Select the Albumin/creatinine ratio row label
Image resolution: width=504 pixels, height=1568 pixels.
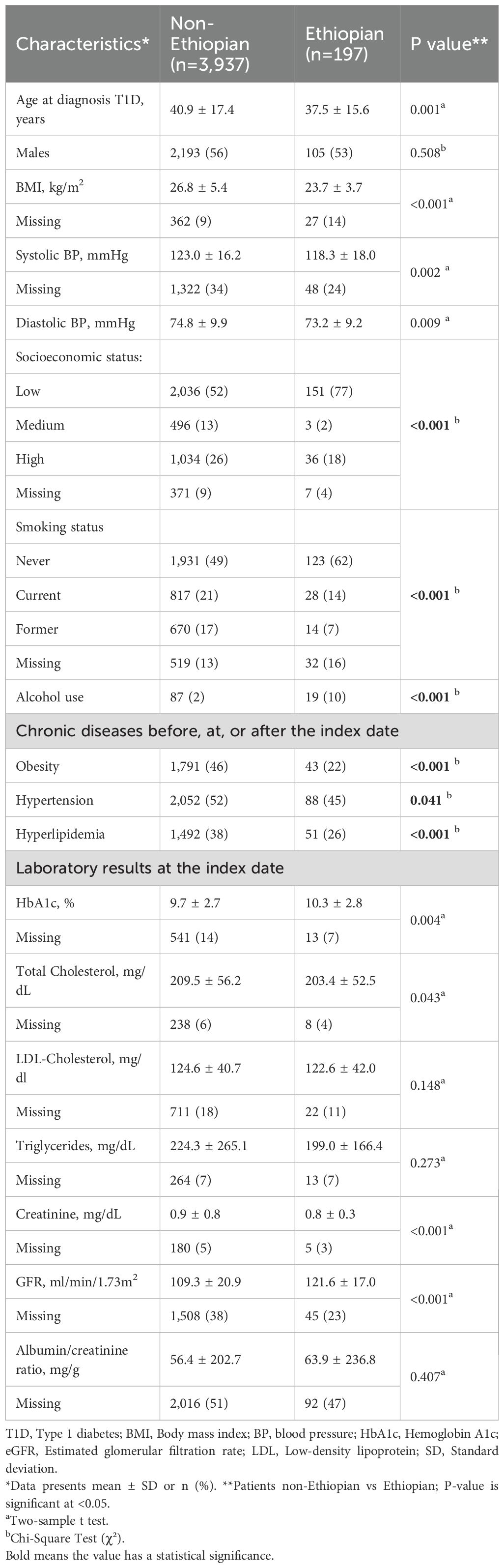pyautogui.click(x=72, y=1360)
